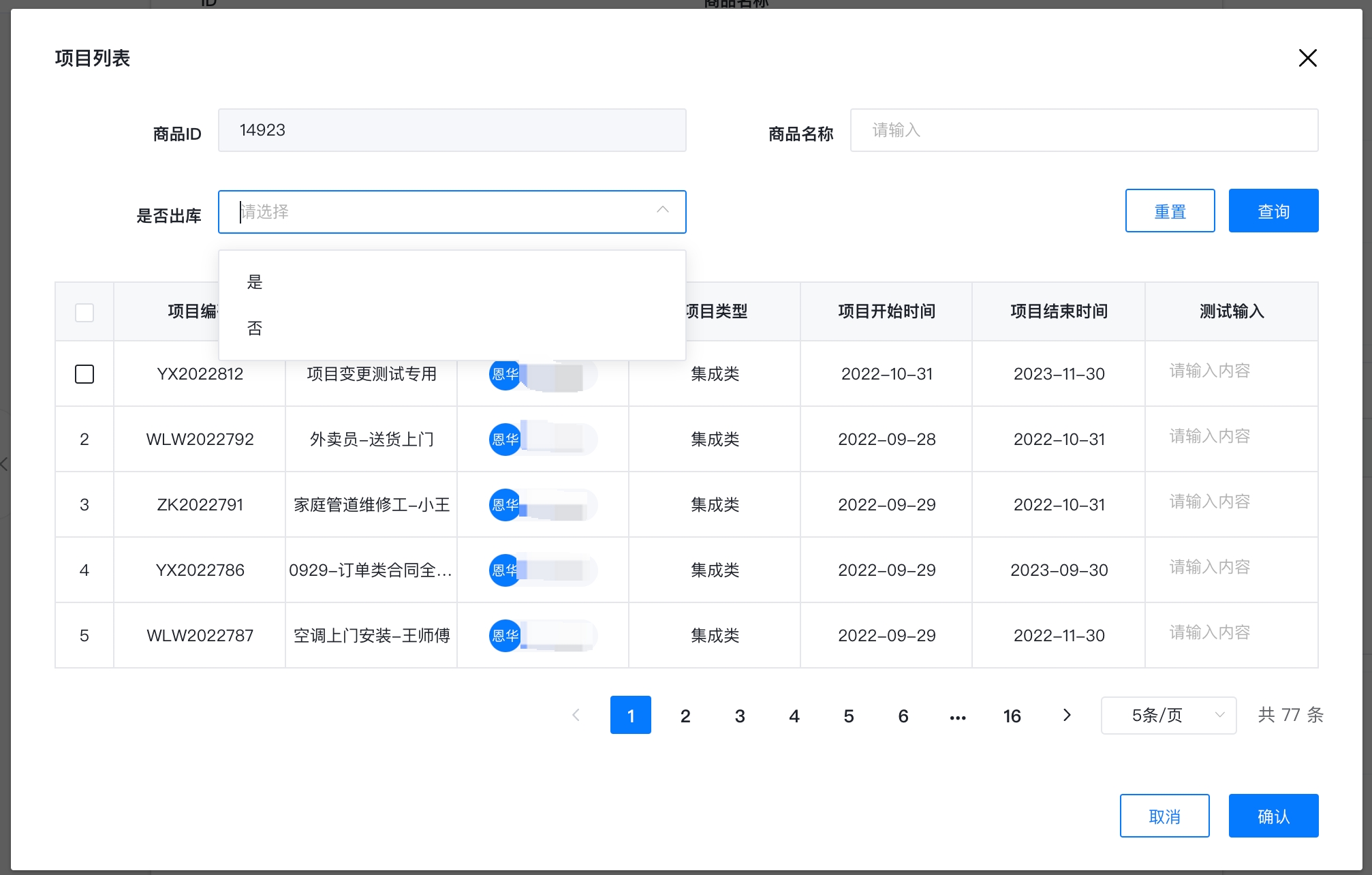Click the 查询 search button
The width and height of the screenshot is (1372, 875).
click(1273, 211)
